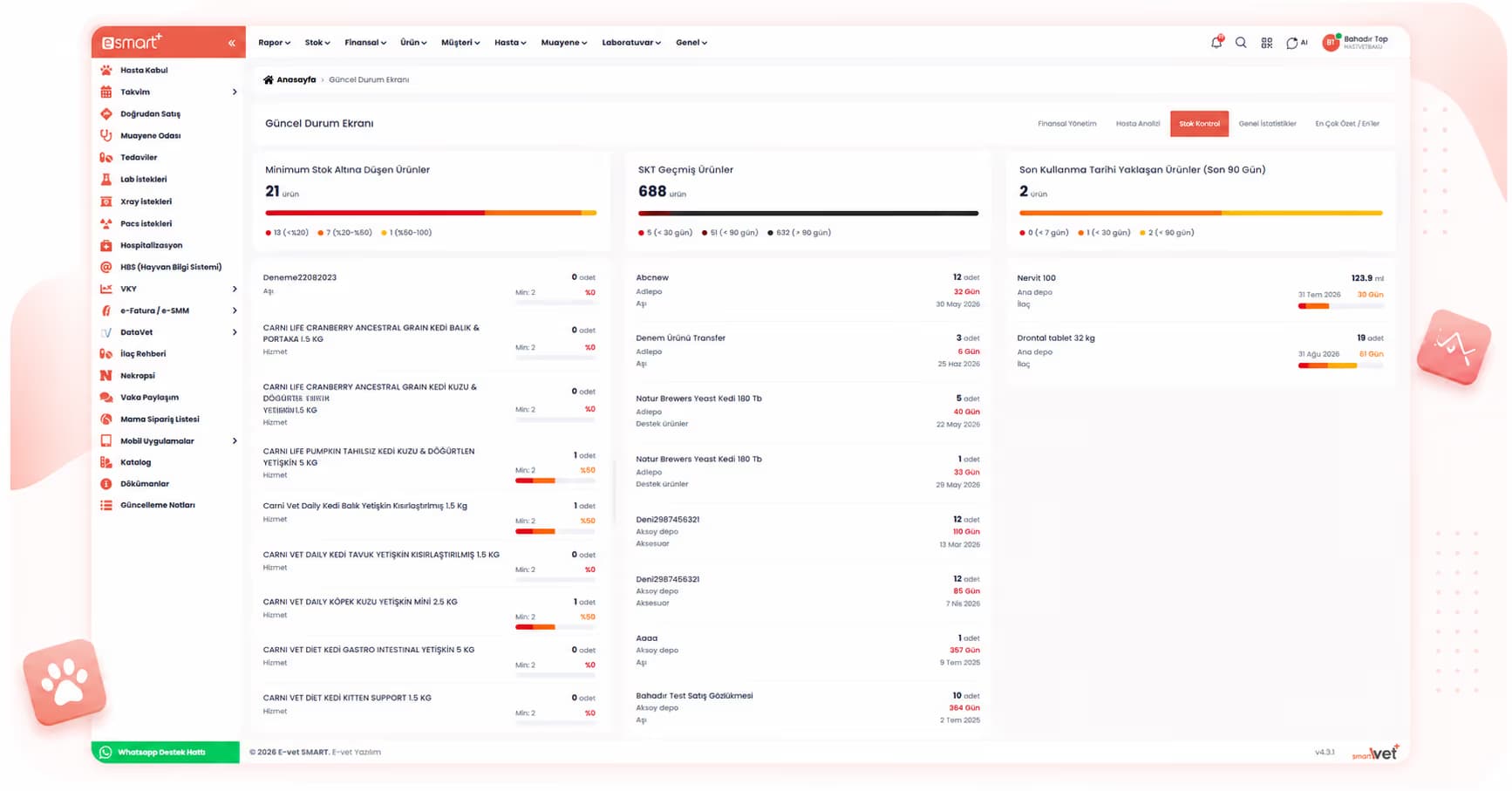Click the Lab istekleri flask icon
The height and width of the screenshot is (791, 1512).
[x=106, y=179]
